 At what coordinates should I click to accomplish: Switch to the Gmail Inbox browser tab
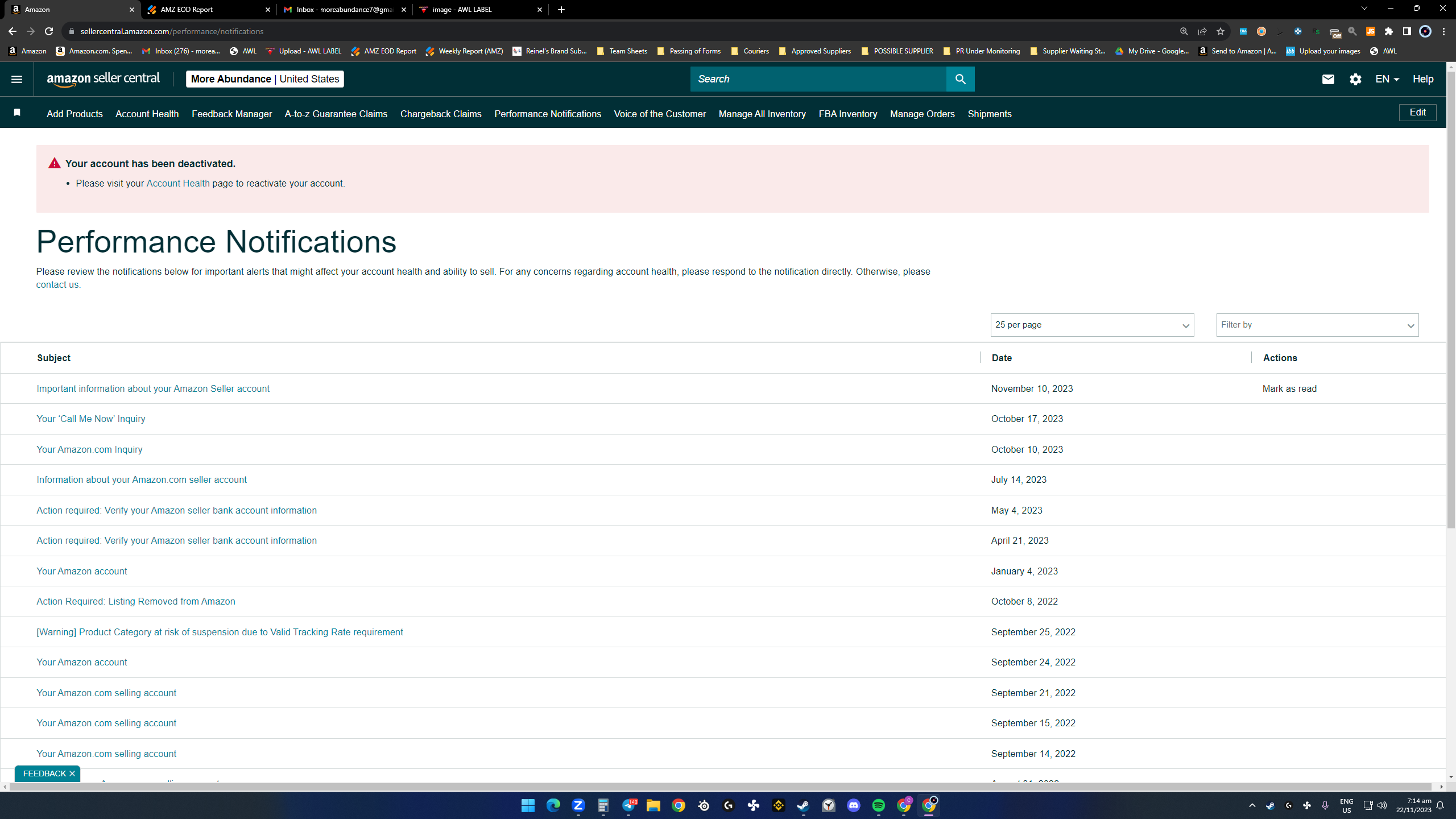[x=344, y=10]
